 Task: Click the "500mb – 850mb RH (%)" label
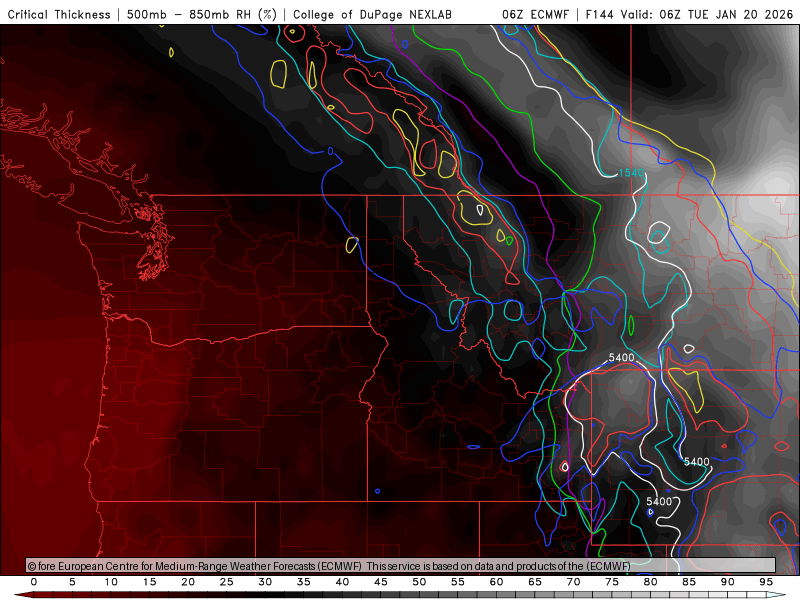click(202, 15)
